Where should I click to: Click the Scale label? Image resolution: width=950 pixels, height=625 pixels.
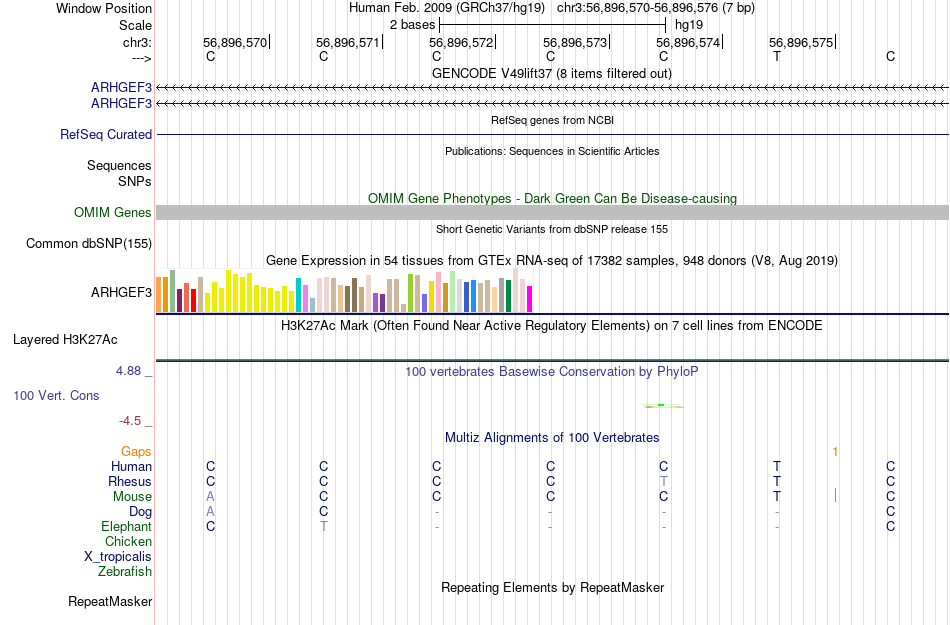point(136,25)
